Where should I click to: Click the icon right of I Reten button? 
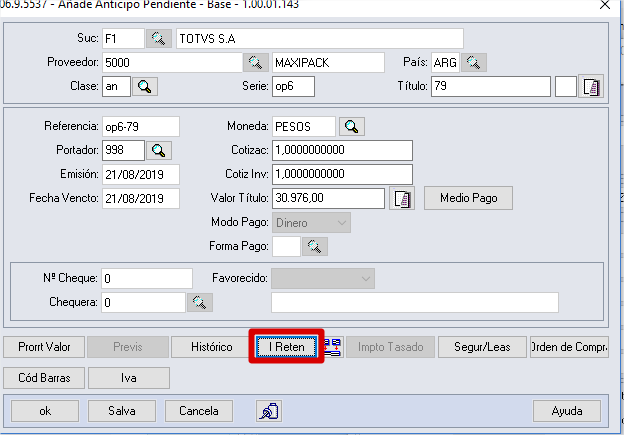(333, 347)
